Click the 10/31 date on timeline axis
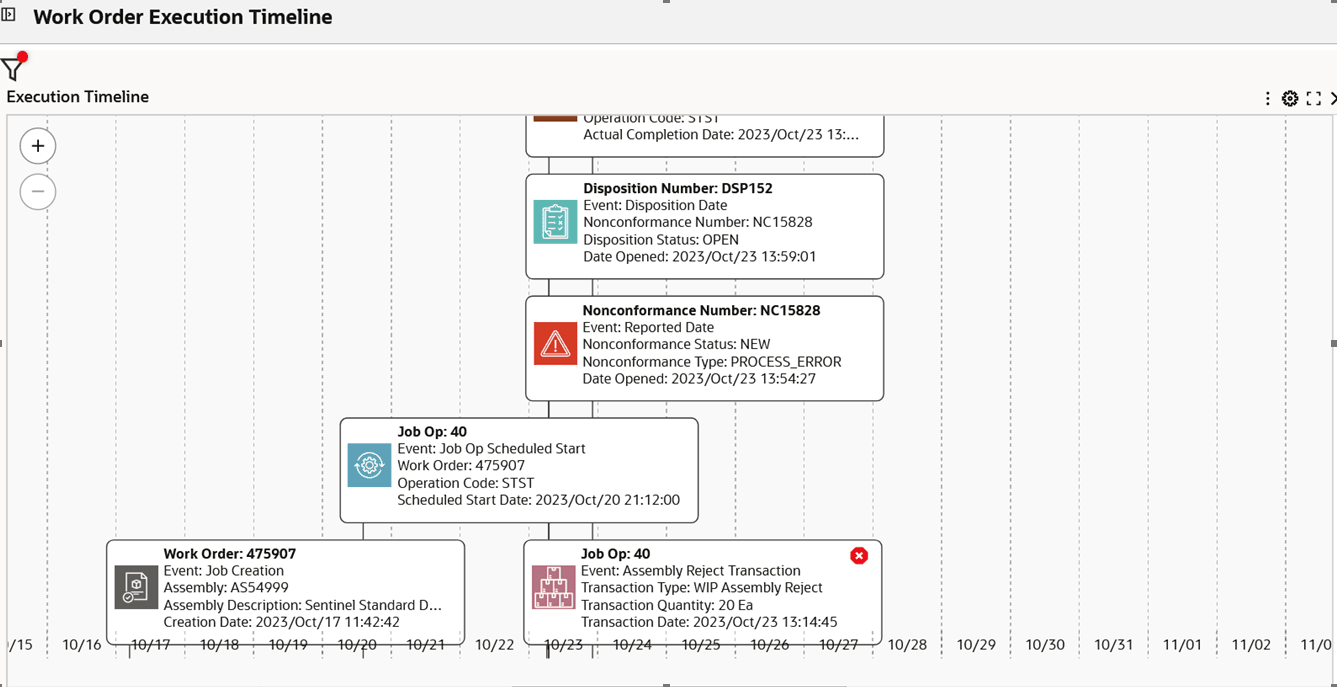This screenshot has height=687, width=1337. [1113, 645]
